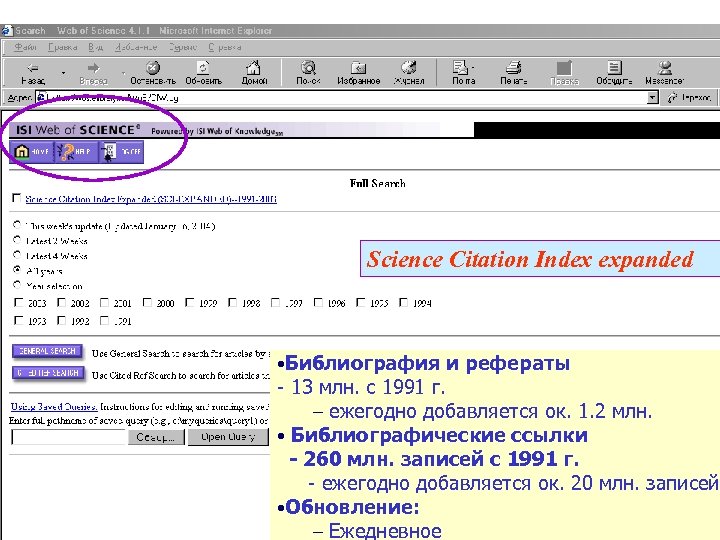Click the Edit (Правка) toolbar icon
720x540 pixels.
point(564,68)
